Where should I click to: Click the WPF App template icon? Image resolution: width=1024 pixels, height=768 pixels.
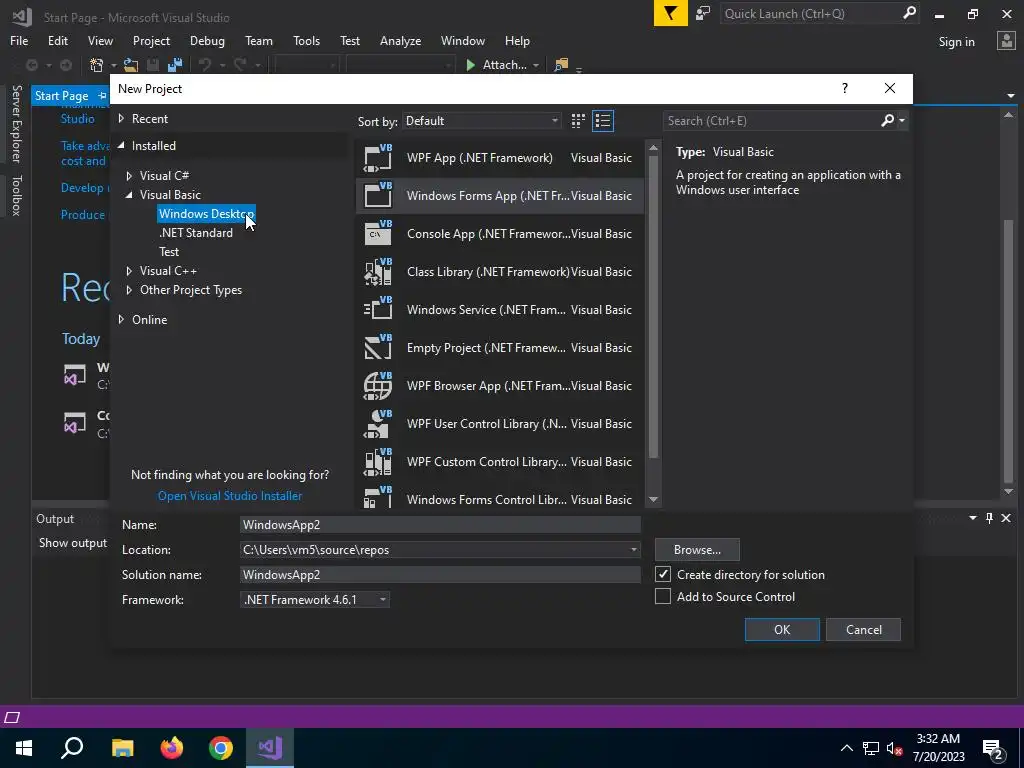coord(377,158)
